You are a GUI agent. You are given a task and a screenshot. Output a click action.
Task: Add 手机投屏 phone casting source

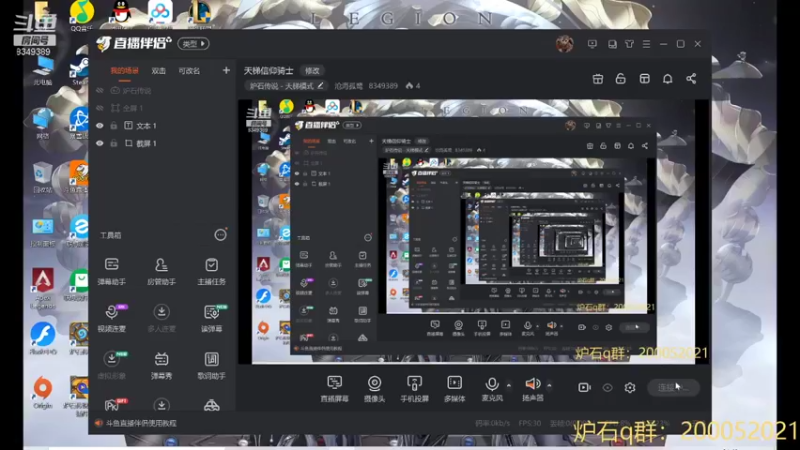tap(414, 389)
